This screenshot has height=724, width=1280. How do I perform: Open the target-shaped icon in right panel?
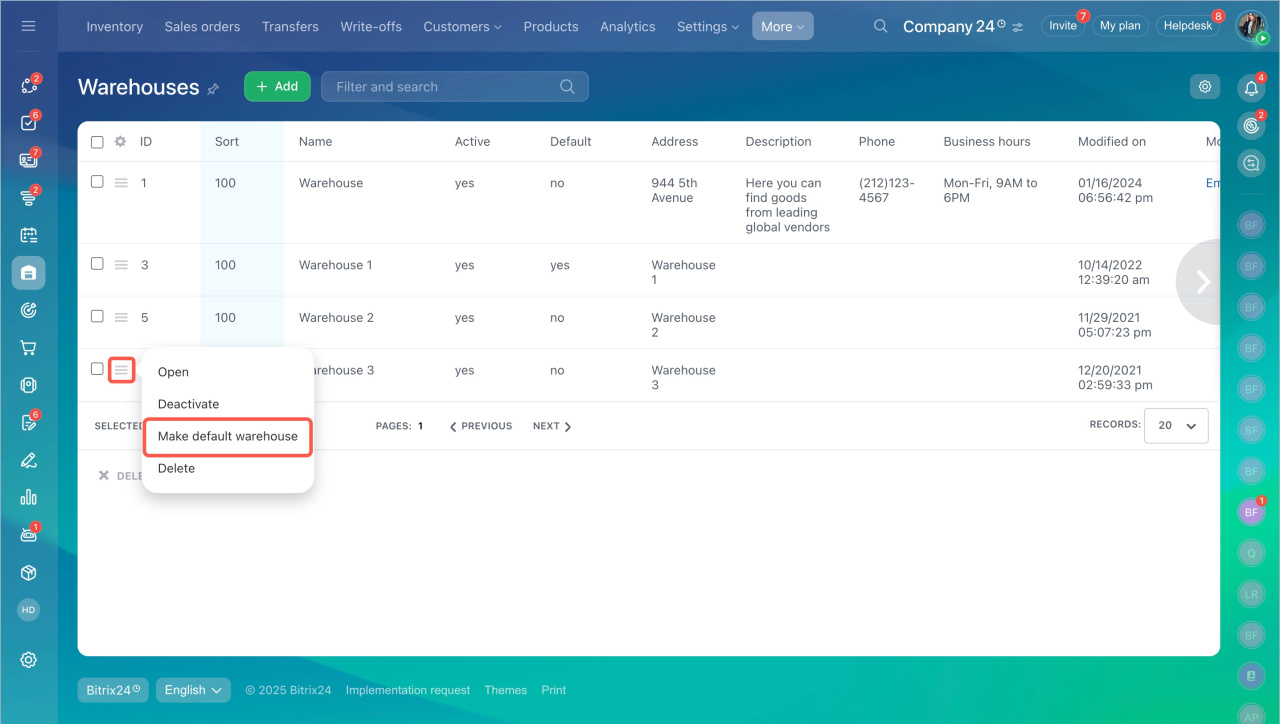click(x=1251, y=125)
